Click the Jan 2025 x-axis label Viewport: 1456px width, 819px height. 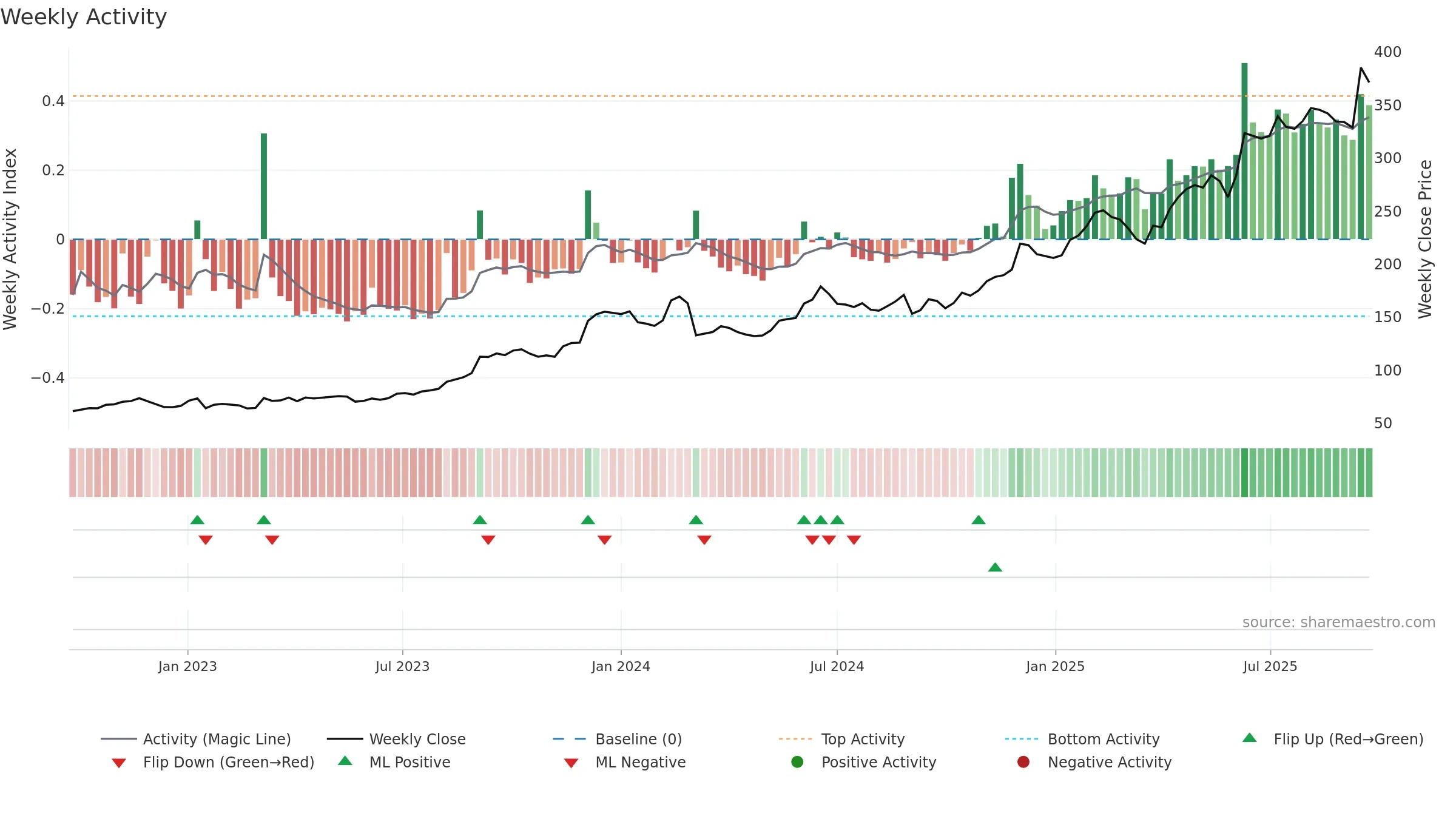[1055, 666]
